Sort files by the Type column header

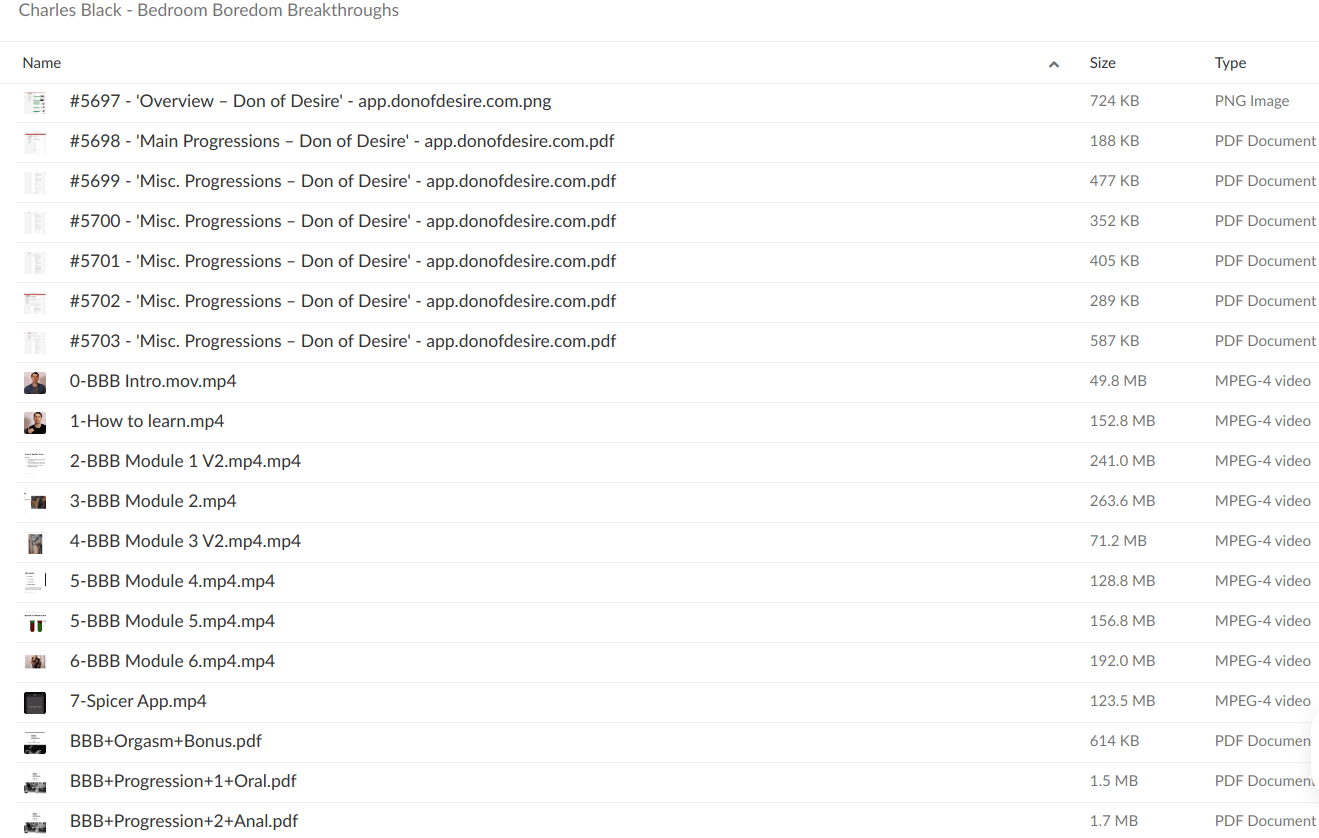(1230, 63)
